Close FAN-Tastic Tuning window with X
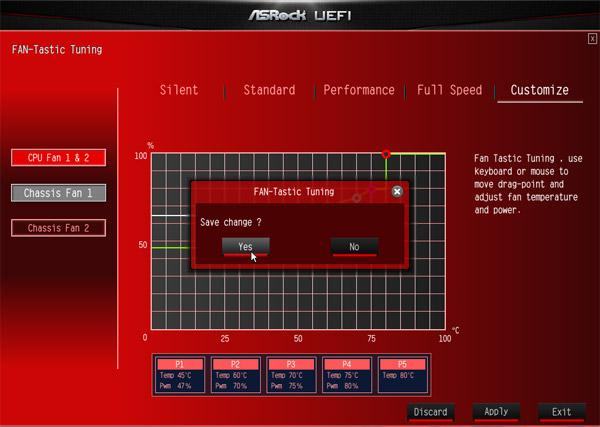 click(592, 39)
